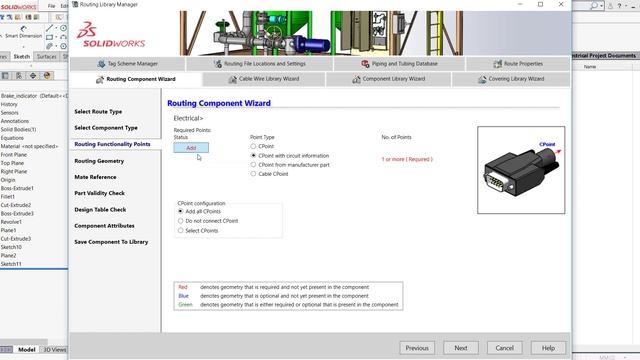The image size is (640, 360).
Task: Open the ConfigurationManager tab icon
Action: coord(19,76)
